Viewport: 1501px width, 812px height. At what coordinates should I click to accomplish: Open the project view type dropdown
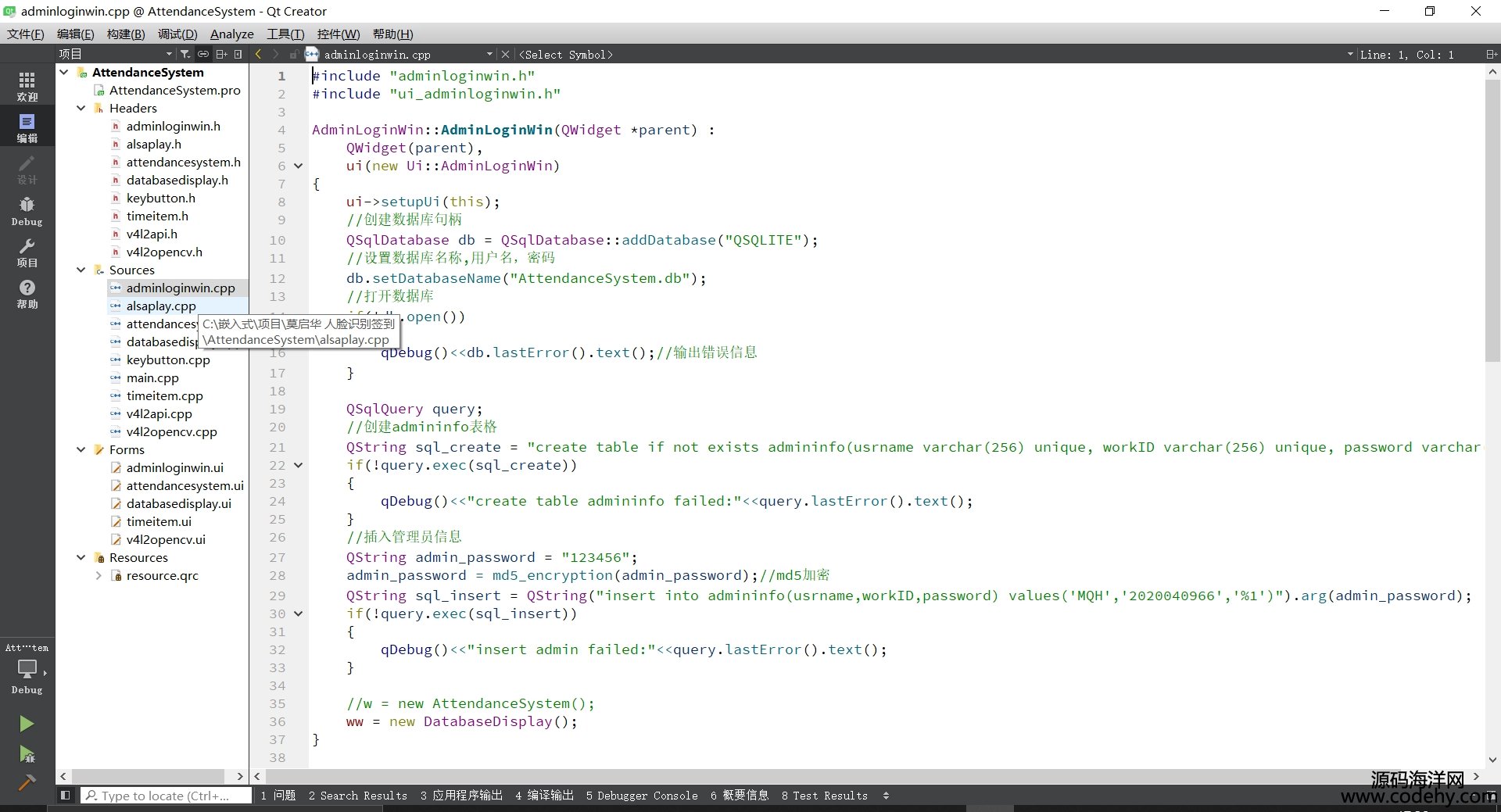pos(115,54)
